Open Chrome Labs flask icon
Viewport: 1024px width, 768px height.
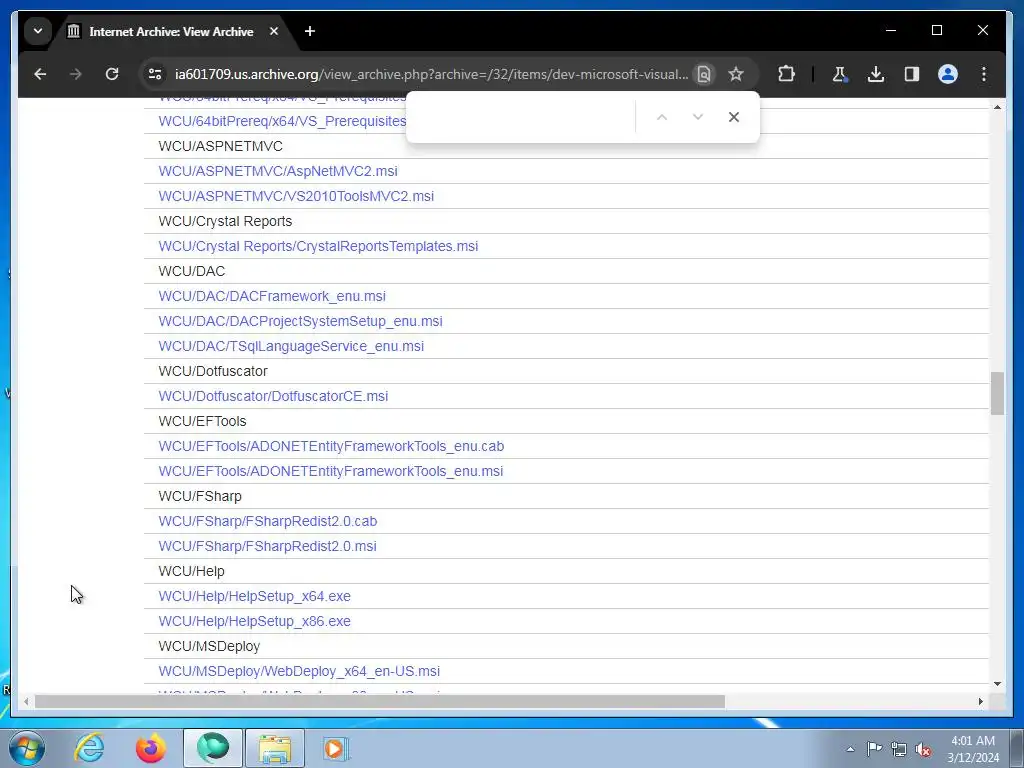point(840,74)
